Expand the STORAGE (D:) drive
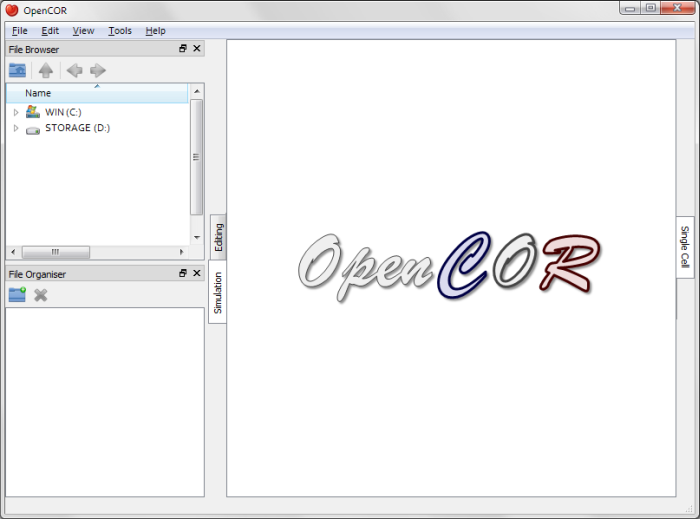The height and width of the screenshot is (519, 700). (16, 128)
